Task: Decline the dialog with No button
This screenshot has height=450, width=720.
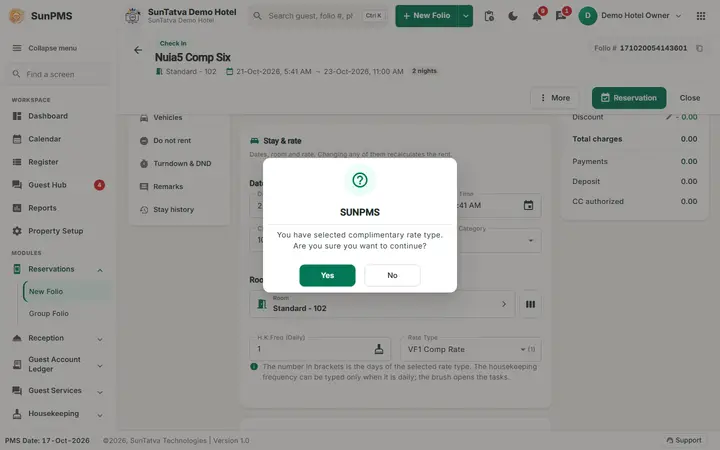Action: (392, 275)
